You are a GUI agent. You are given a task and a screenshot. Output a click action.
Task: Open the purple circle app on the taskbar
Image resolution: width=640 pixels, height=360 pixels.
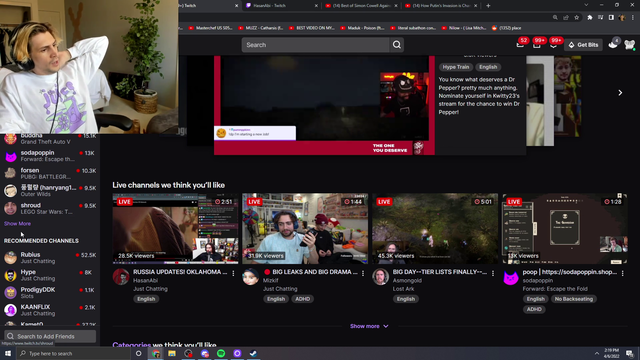(237, 353)
